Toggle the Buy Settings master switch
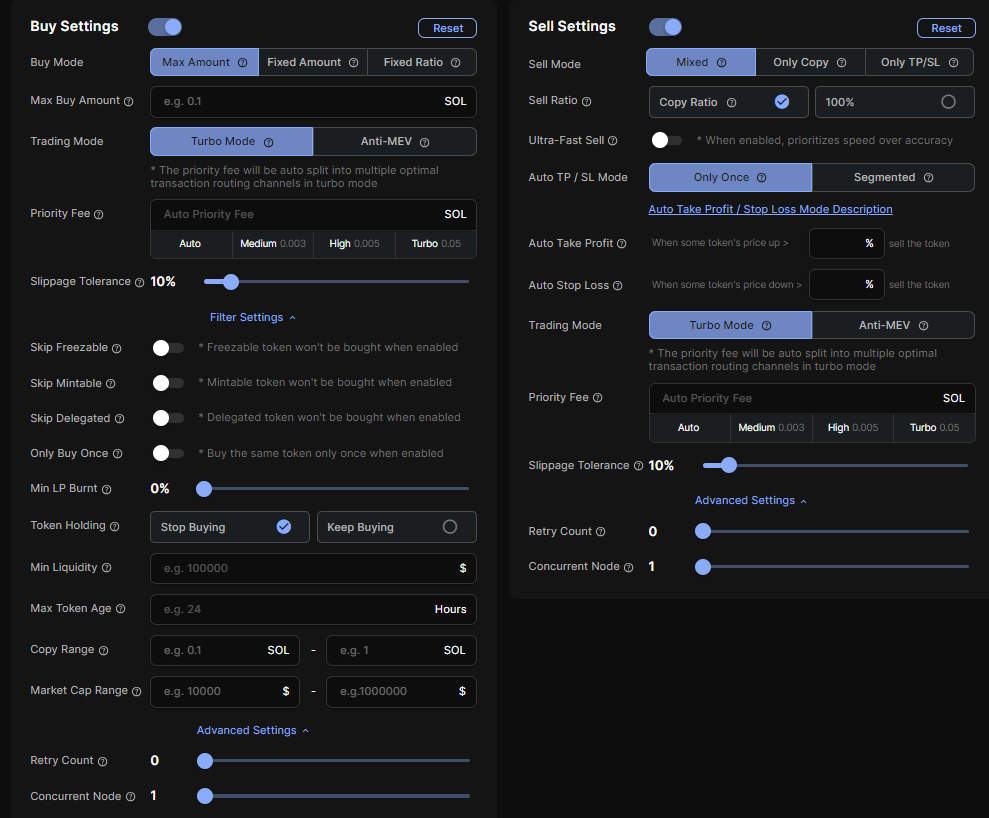 click(165, 27)
